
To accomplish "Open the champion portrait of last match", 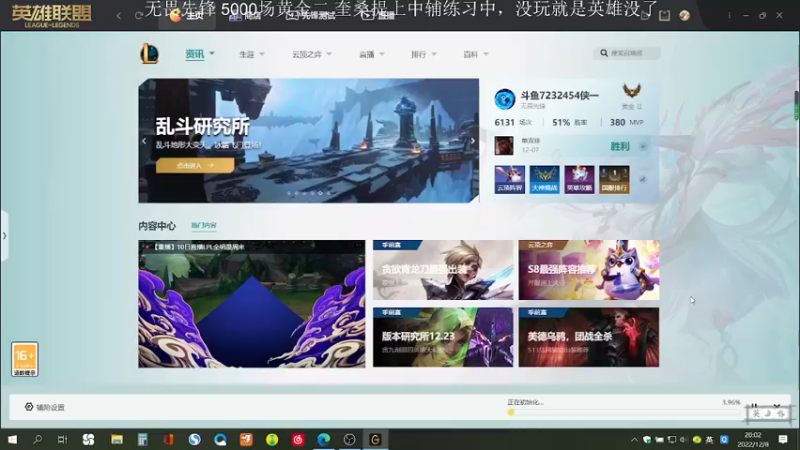I will (x=504, y=145).
